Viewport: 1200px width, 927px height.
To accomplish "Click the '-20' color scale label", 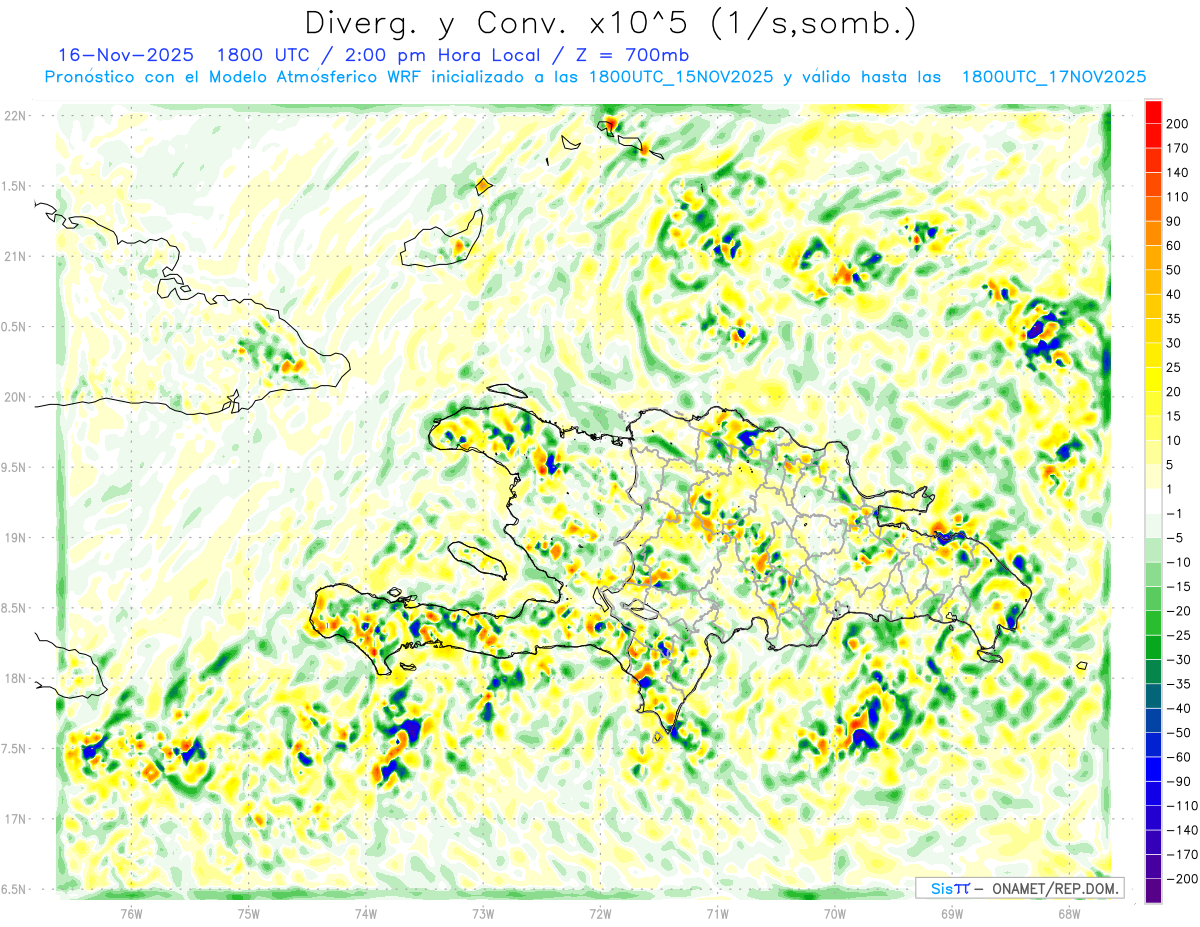I will point(1179,611).
